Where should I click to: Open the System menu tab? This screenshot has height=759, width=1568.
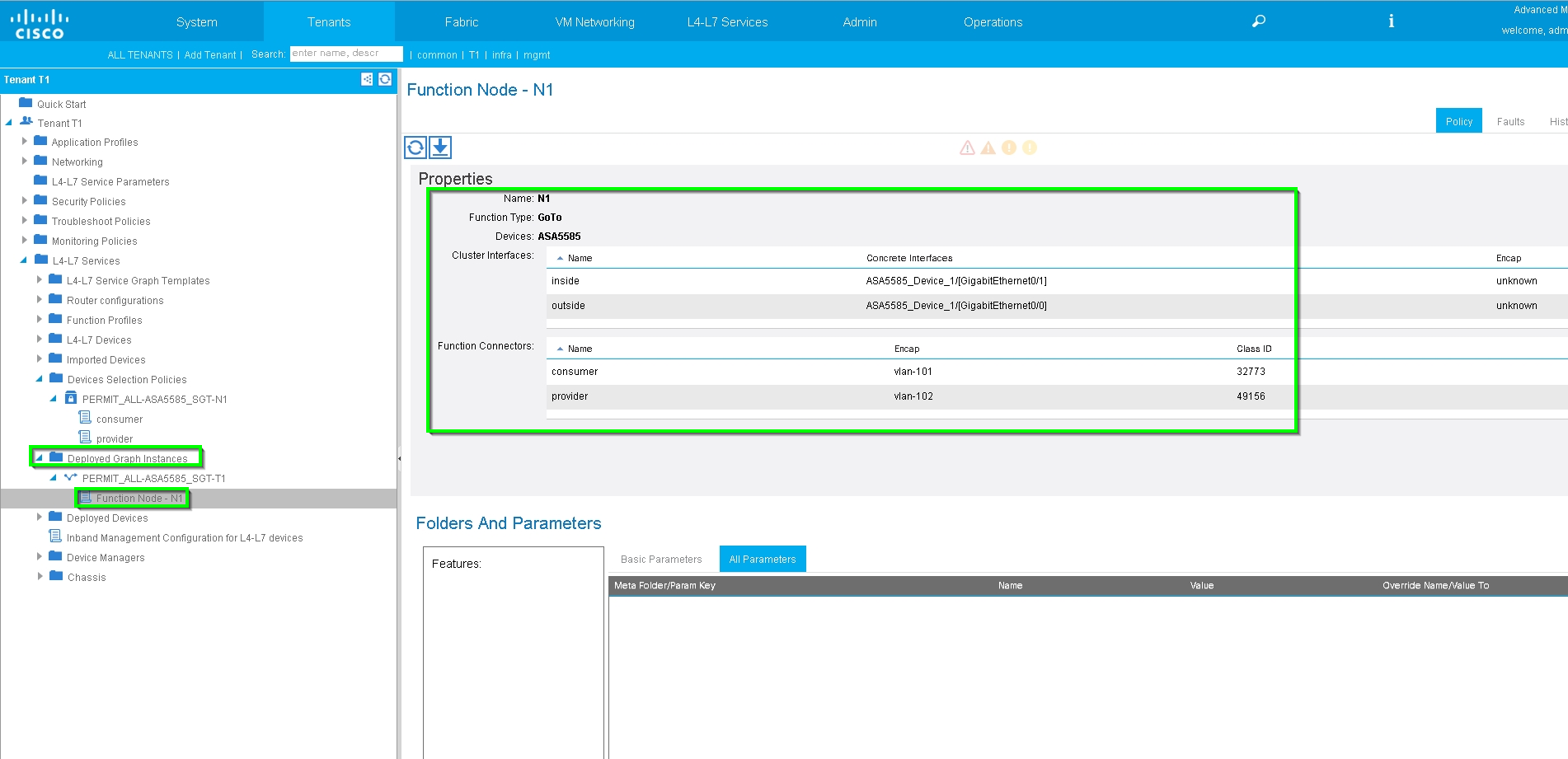pyautogui.click(x=197, y=22)
